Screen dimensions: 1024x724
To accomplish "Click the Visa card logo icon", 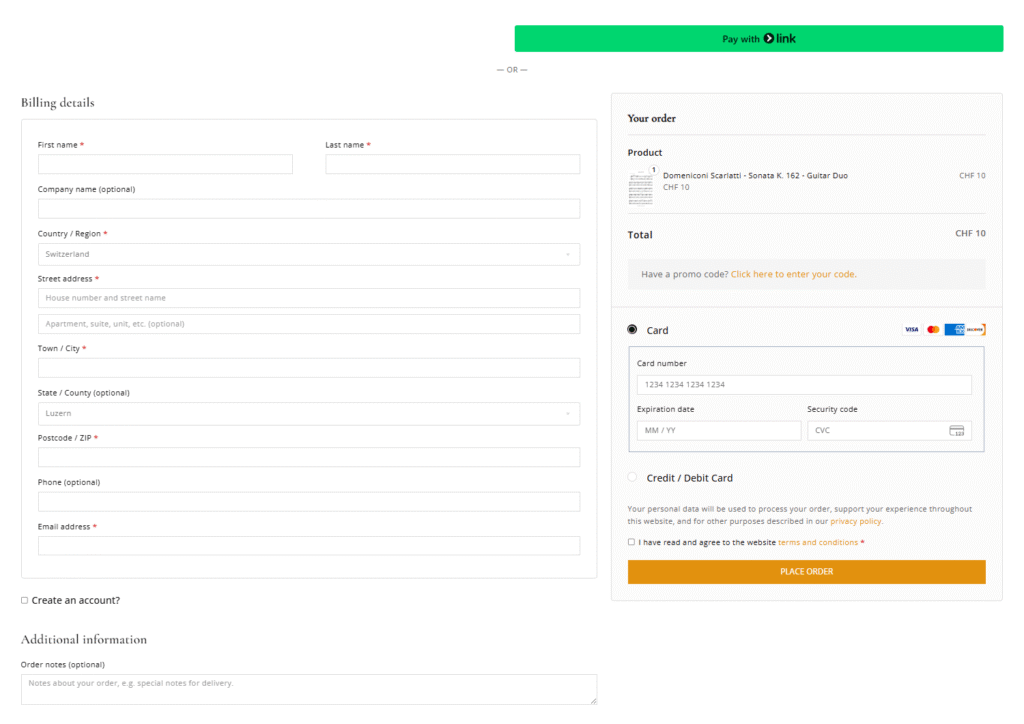I will (911, 330).
